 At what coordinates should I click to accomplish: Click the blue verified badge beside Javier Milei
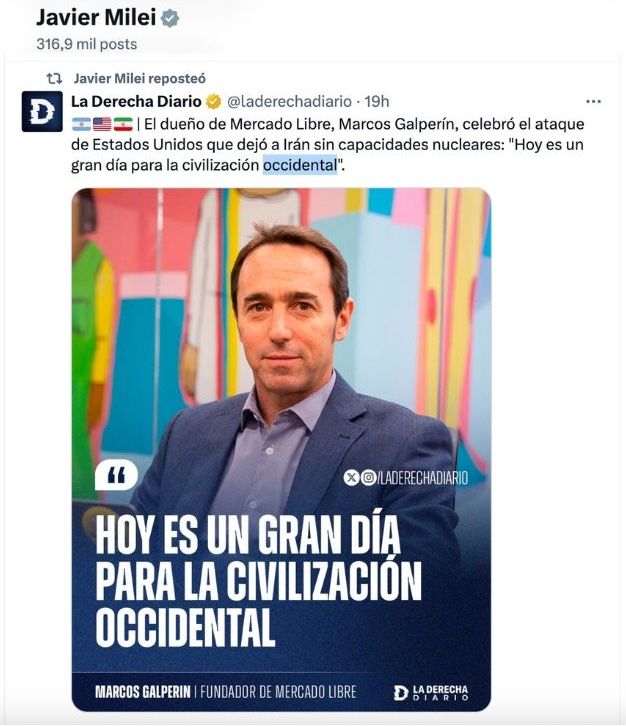click(170, 19)
